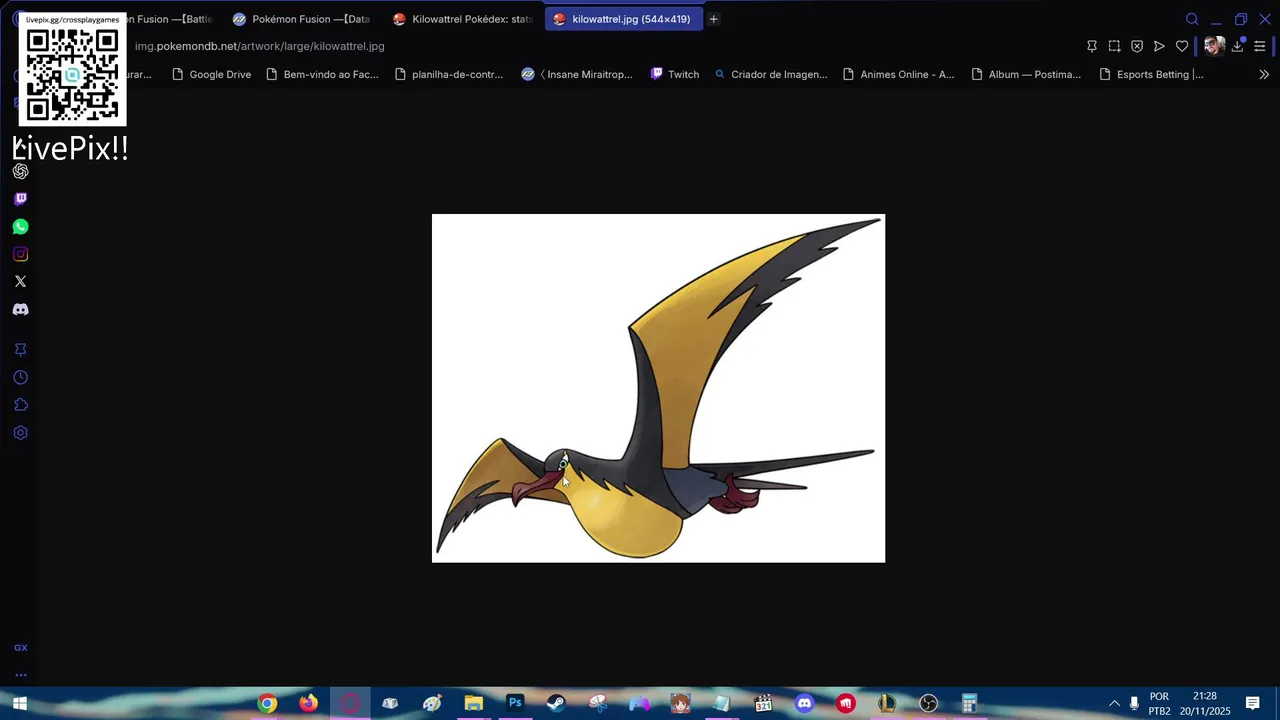Take a snapshot with the address bar tool
1280x720 pixels.
[x=1114, y=46]
